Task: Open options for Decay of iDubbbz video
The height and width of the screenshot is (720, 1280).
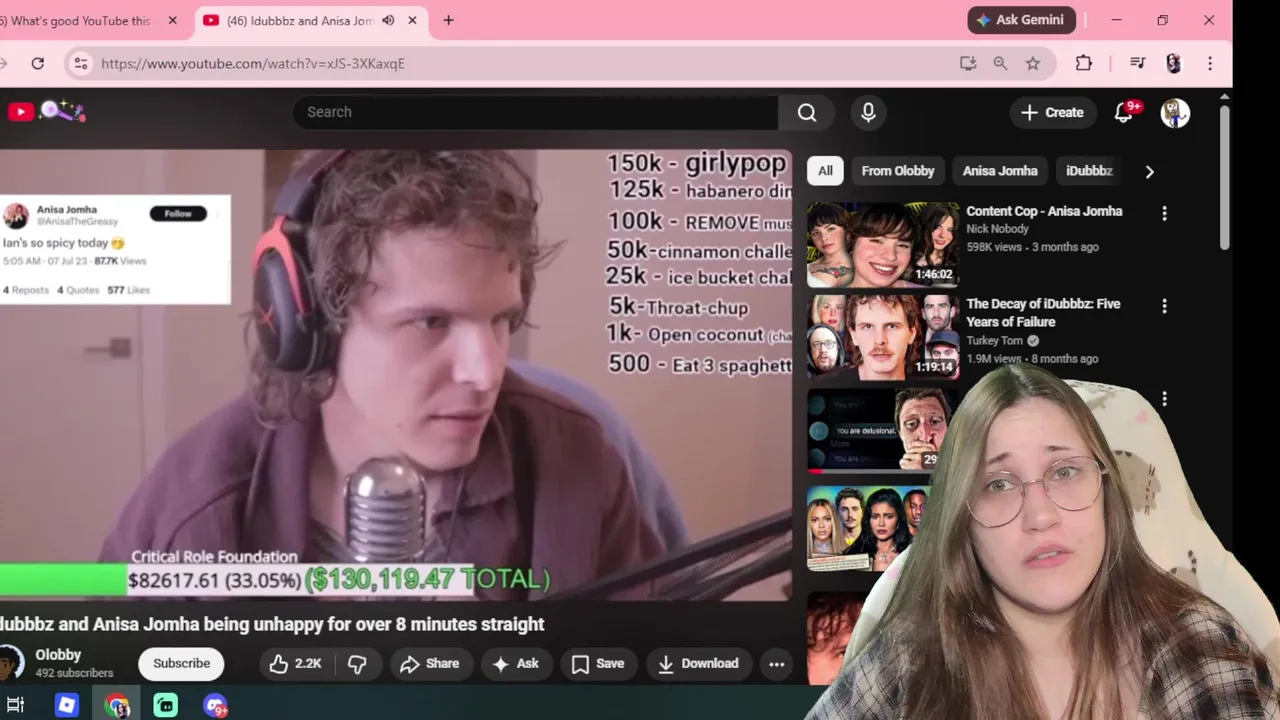Action: (1164, 306)
